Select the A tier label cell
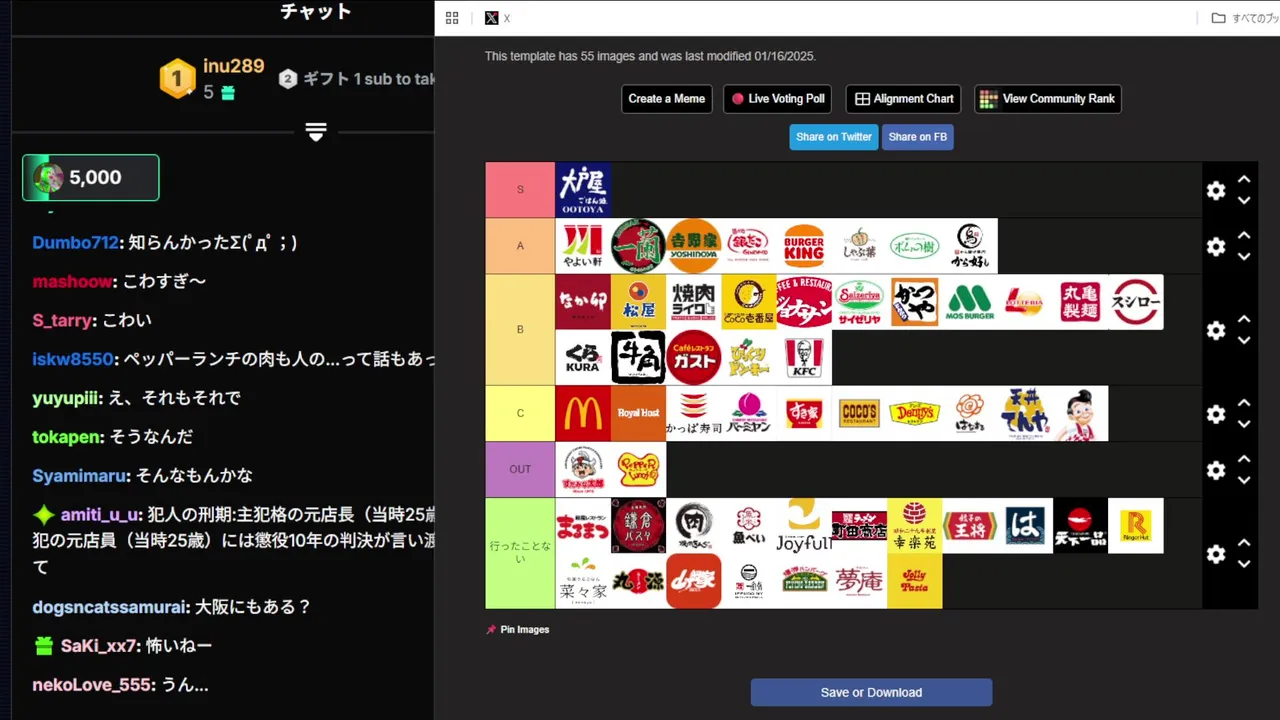 (x=520, y=246)
